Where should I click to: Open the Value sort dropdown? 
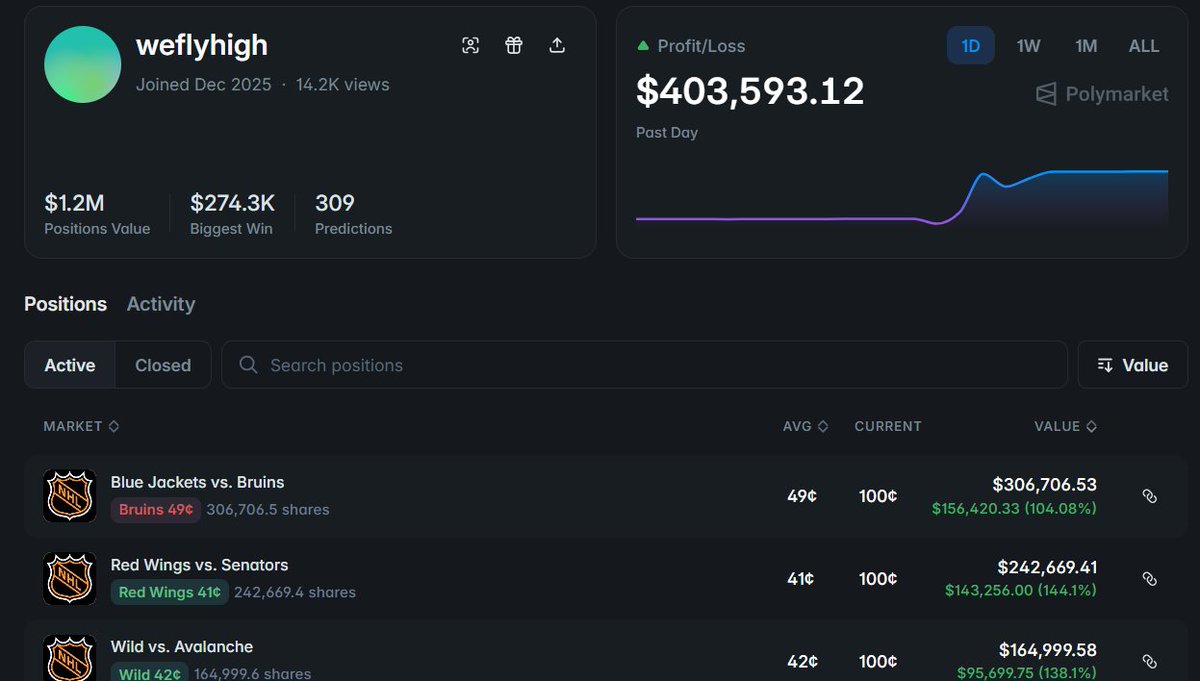click(x=1133, y=365)
